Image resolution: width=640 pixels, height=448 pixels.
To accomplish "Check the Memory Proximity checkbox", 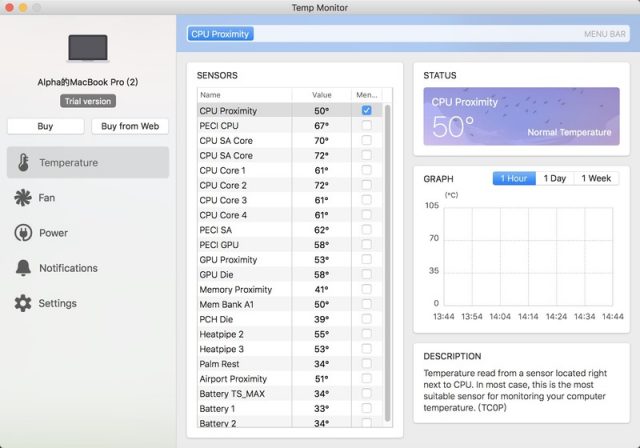I will [x=367, y=289].
